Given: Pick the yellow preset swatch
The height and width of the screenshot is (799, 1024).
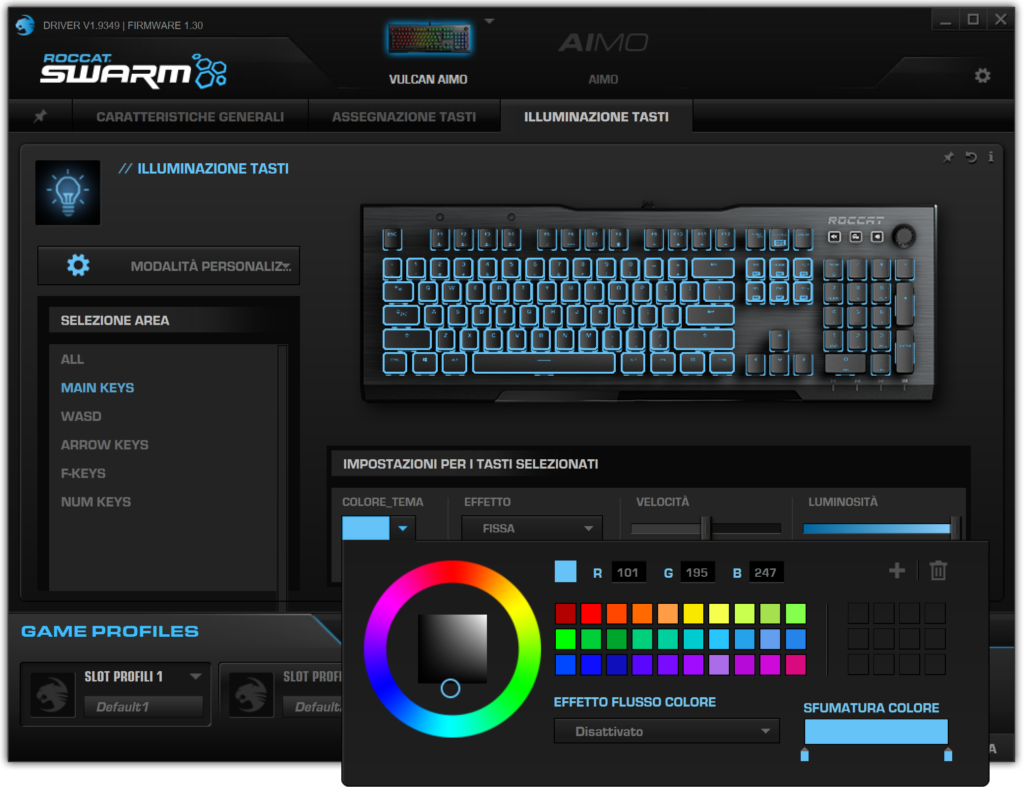Looking at the screenshot, I should 694,613.
